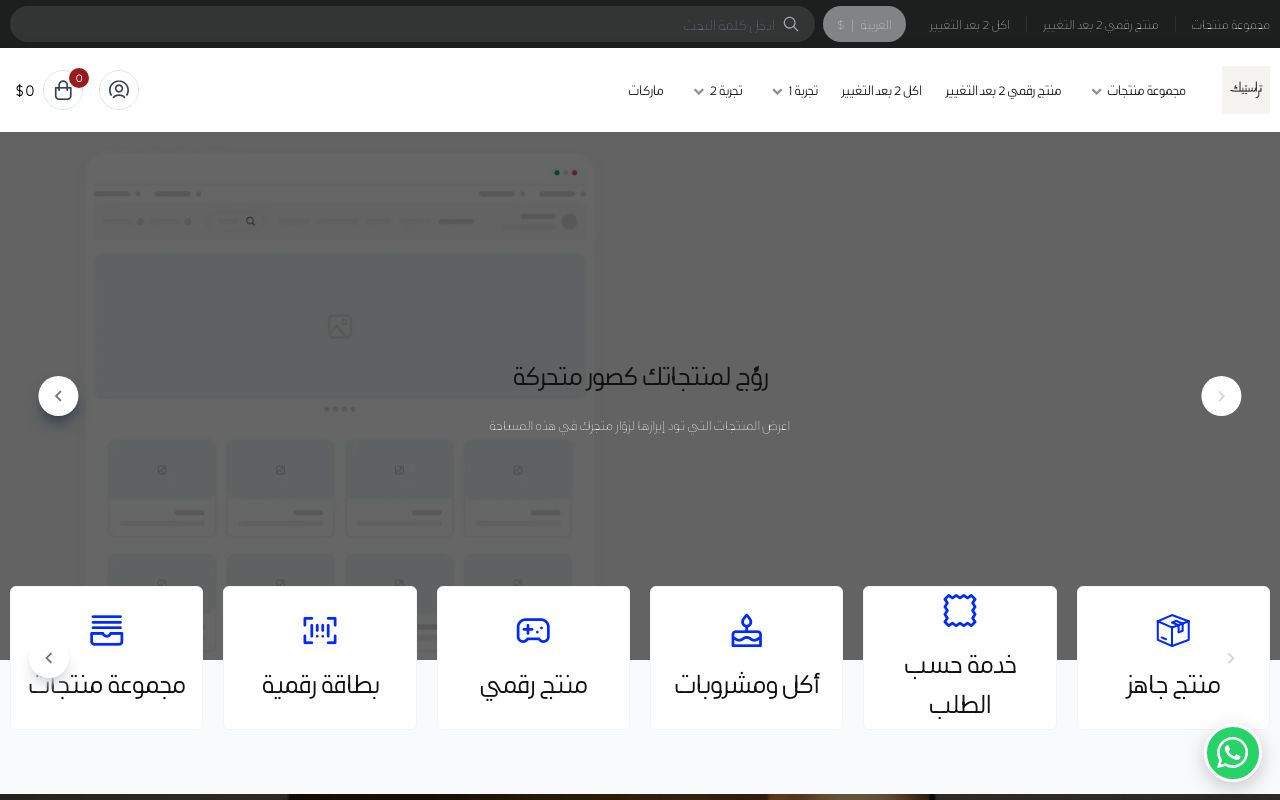1280x800 pixels.
Task: Click the cart item count badge
Action: (x=79, y=78)
